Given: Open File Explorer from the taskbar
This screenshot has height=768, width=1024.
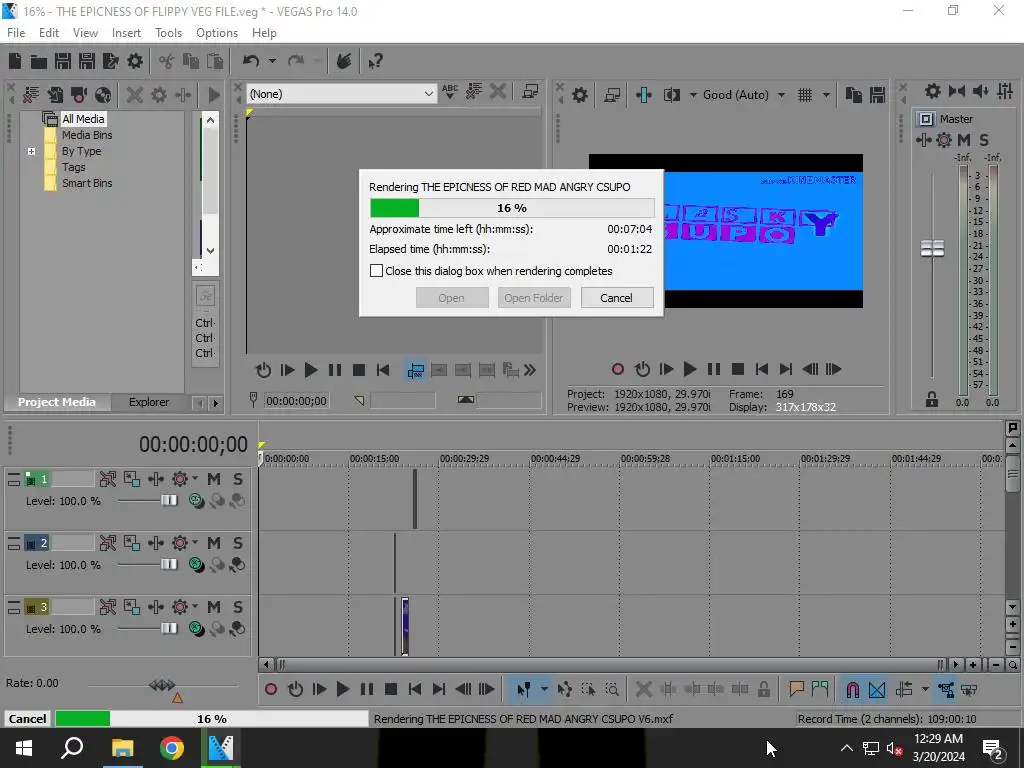Looking at the screenshot, I should (122, 748).
